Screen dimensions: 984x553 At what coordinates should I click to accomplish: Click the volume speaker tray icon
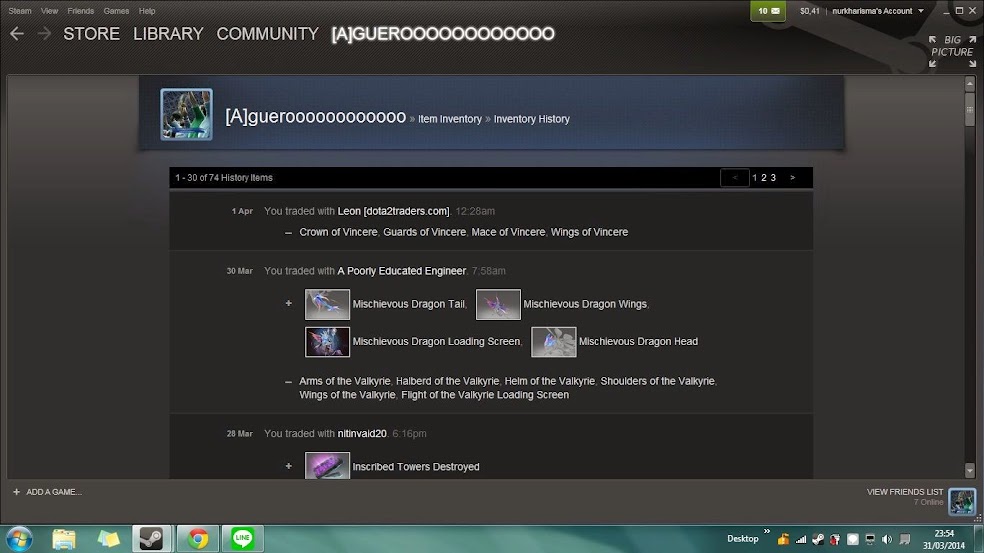click(x=887, y=539)
